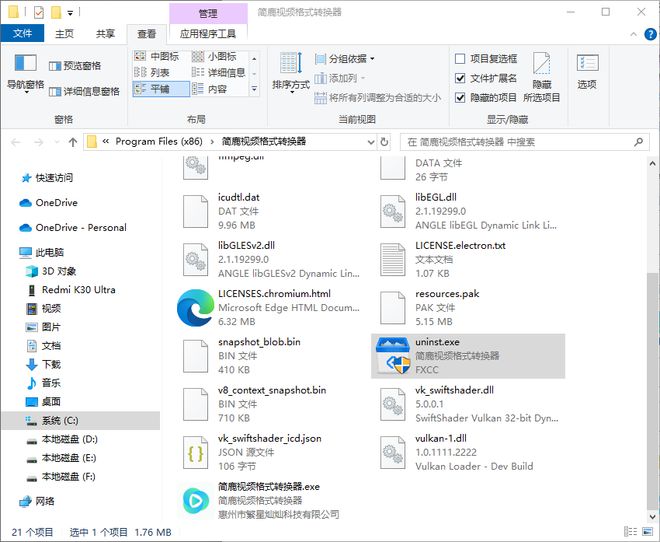Open Downloads (下载) folder in sidebar
This screenshot has height=542, width=660.
pos(51,364)
